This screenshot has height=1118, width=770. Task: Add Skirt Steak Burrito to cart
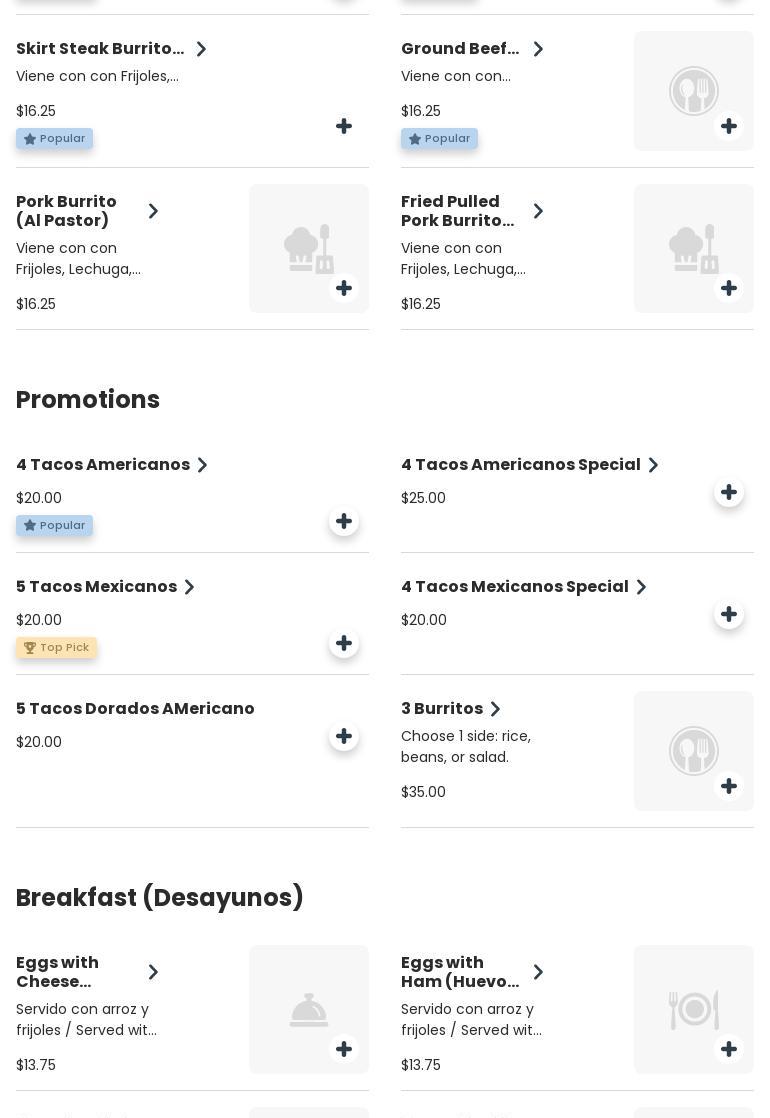click(344, 126)
